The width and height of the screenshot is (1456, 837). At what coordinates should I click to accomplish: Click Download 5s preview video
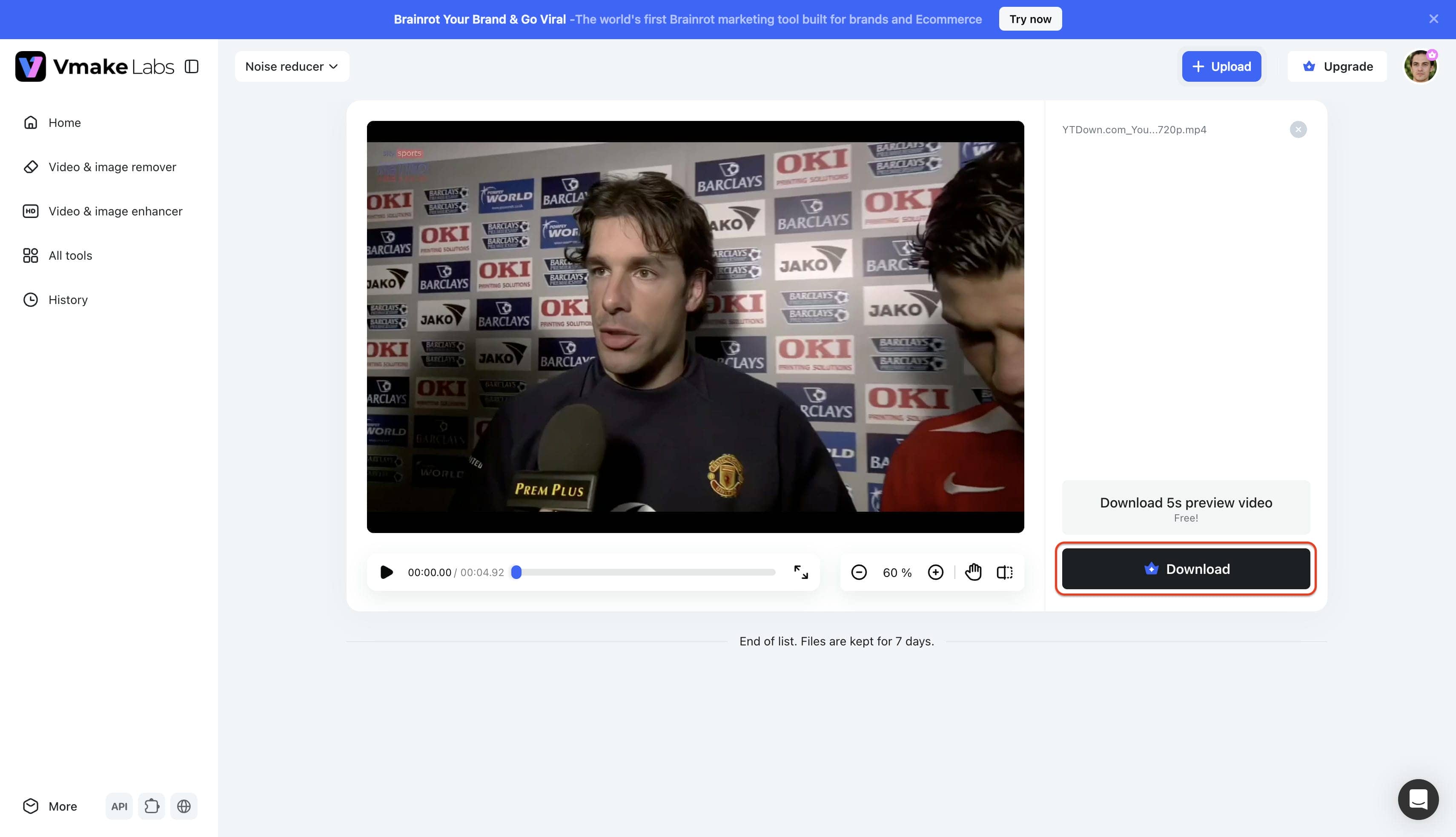(x=1186, y=507)
